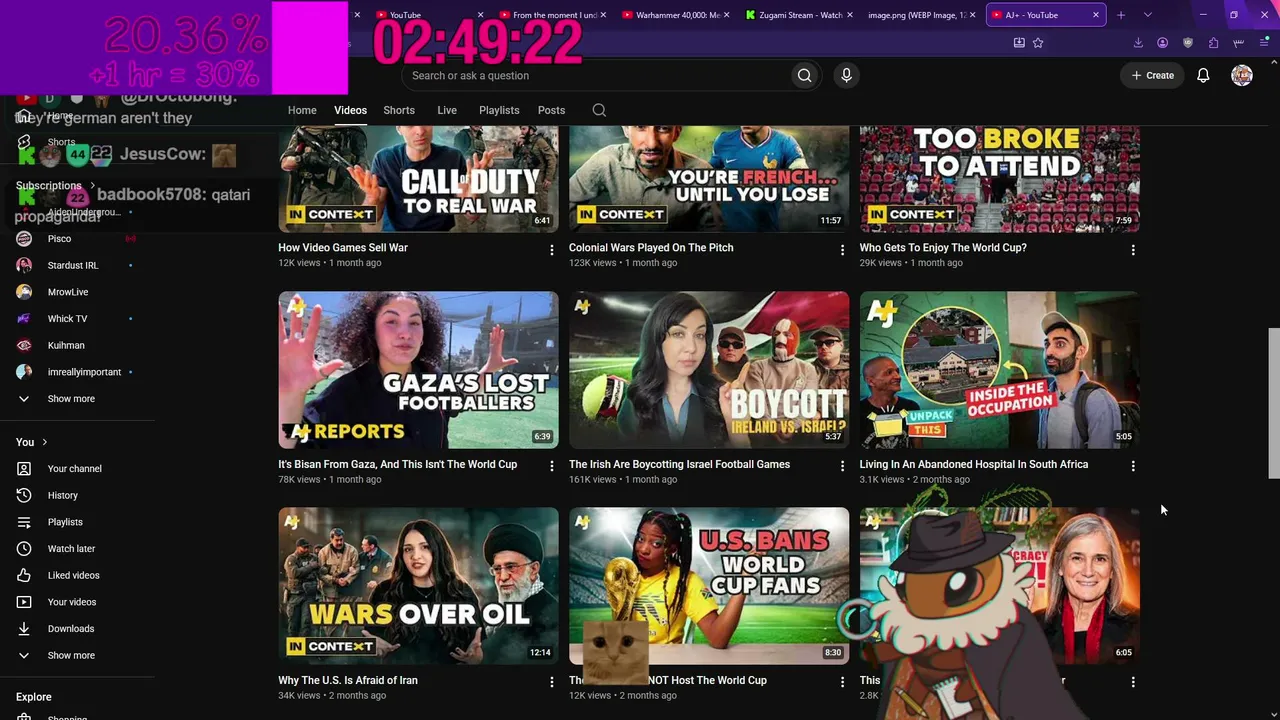Open Living In An Abandoned Hospital title
This screenshot has width=1280, height=720.
point(974,464)
